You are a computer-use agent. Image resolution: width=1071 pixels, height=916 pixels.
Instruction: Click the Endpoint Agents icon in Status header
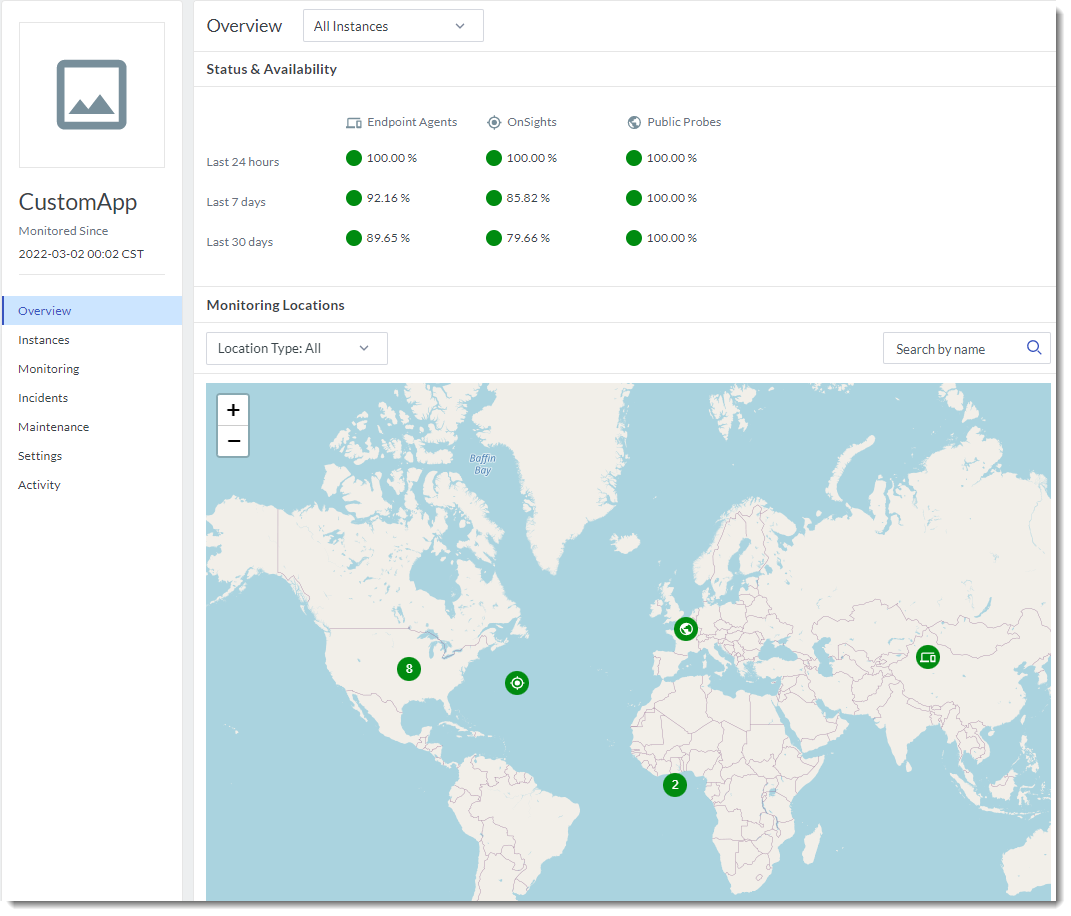coord(352,122)
